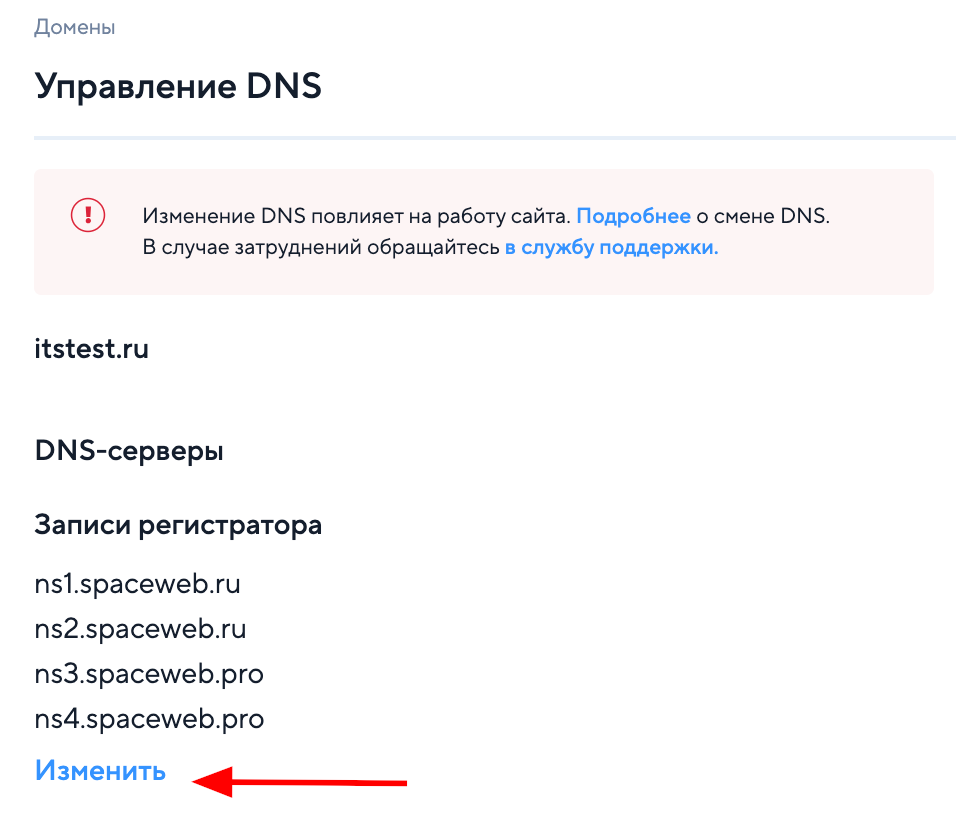This screenshot has width=956, height=836.
Task: Select the ns2.spaceweb.ru record
Action: (x=140, y=629)
